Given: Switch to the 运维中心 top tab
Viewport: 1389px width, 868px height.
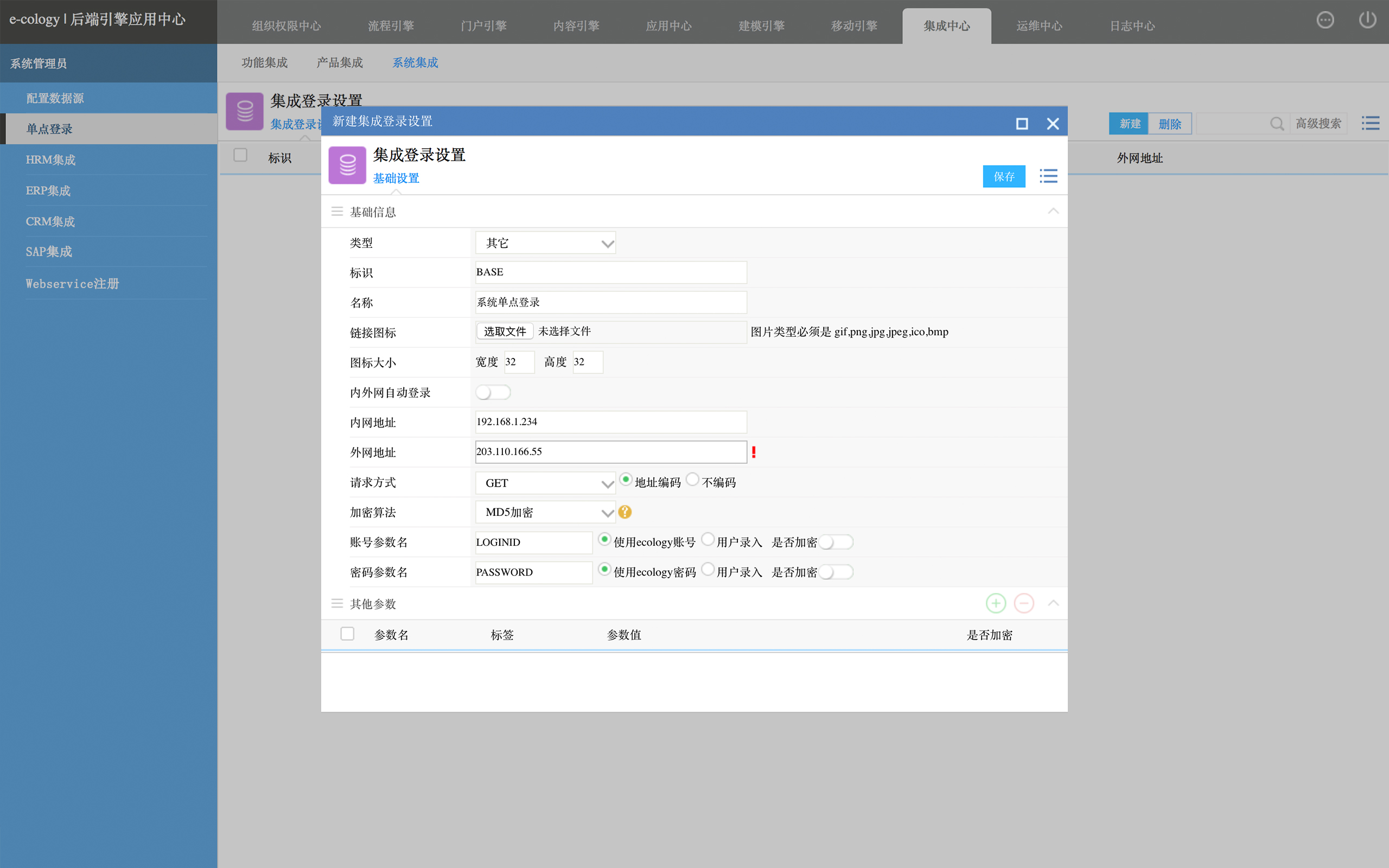Looking at the screenshot, I should point(1039,26).
